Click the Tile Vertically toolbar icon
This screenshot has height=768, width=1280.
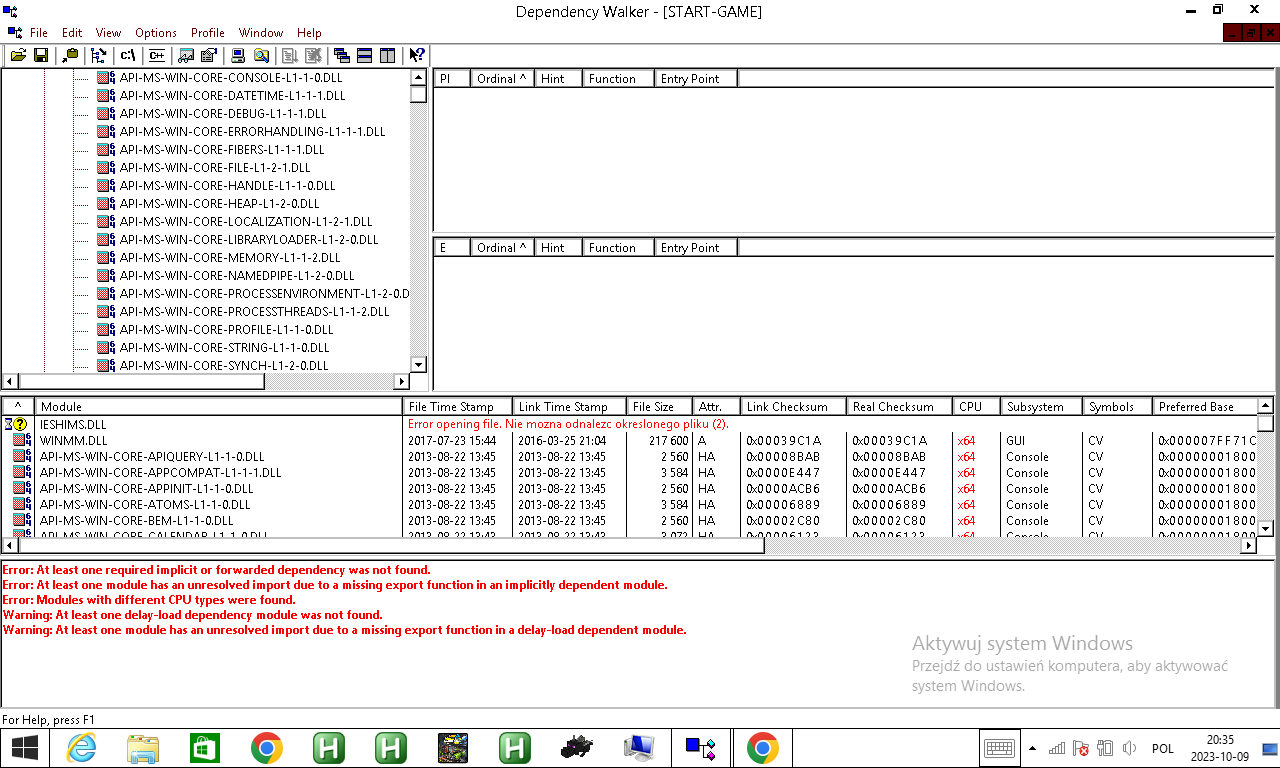point(388,56)
